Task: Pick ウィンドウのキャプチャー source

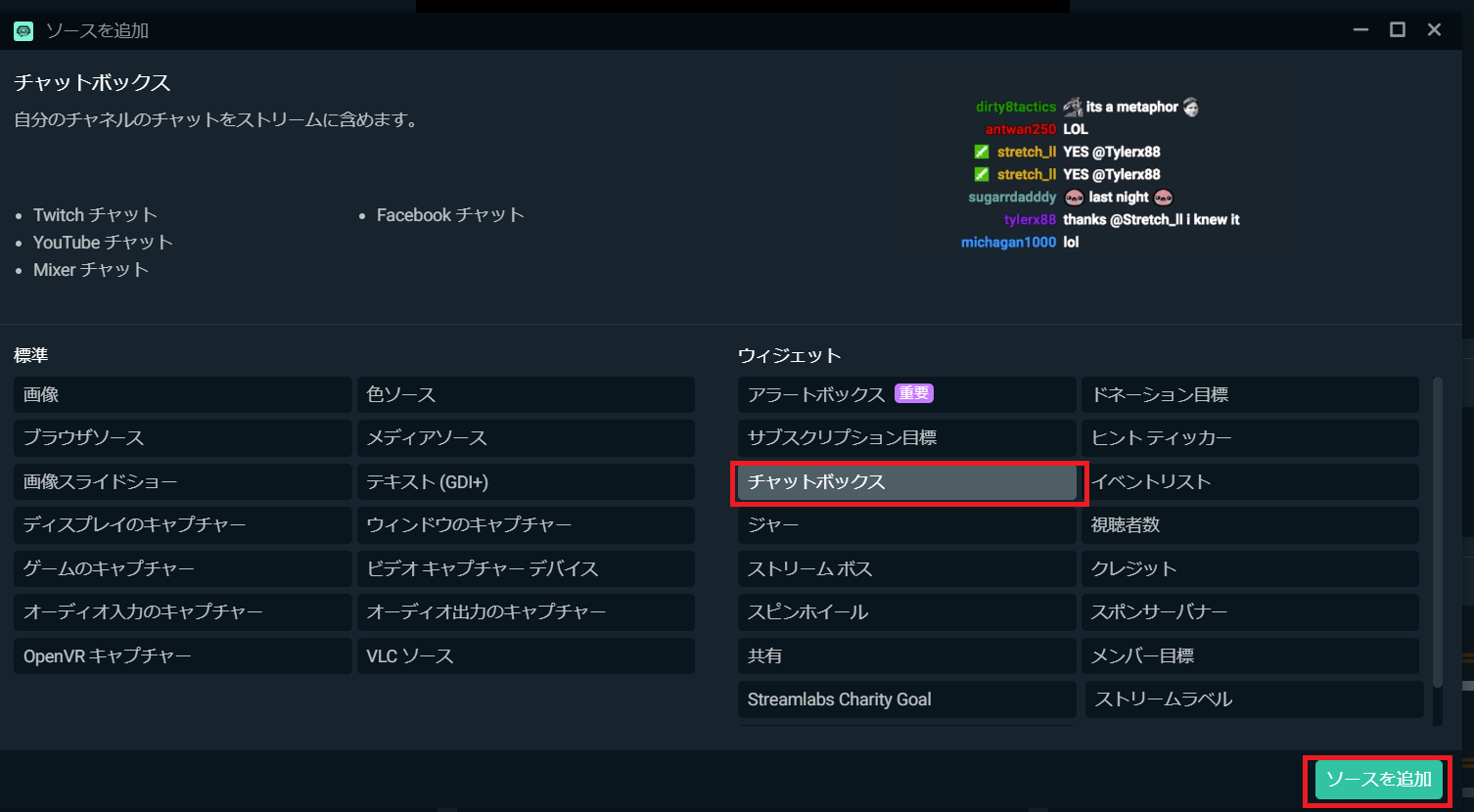Action: click(x=526, y=525)
